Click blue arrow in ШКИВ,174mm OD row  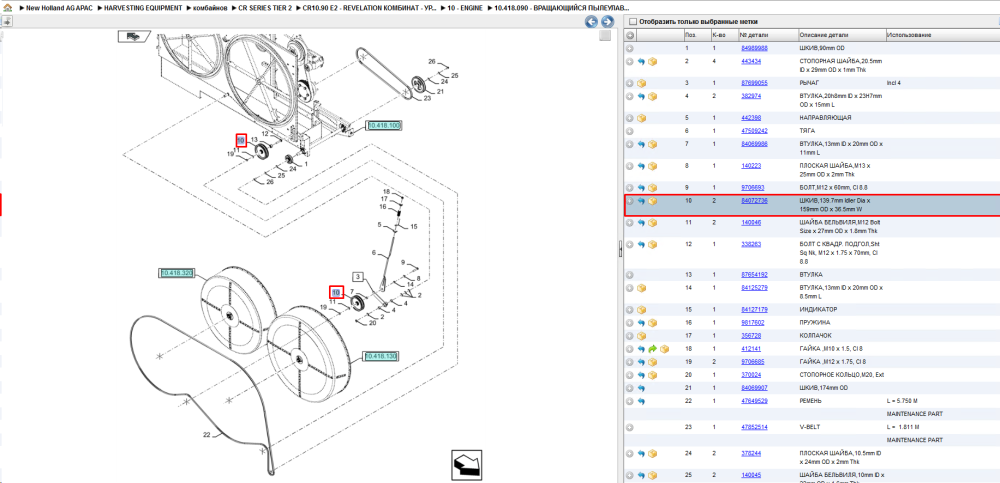642,388
